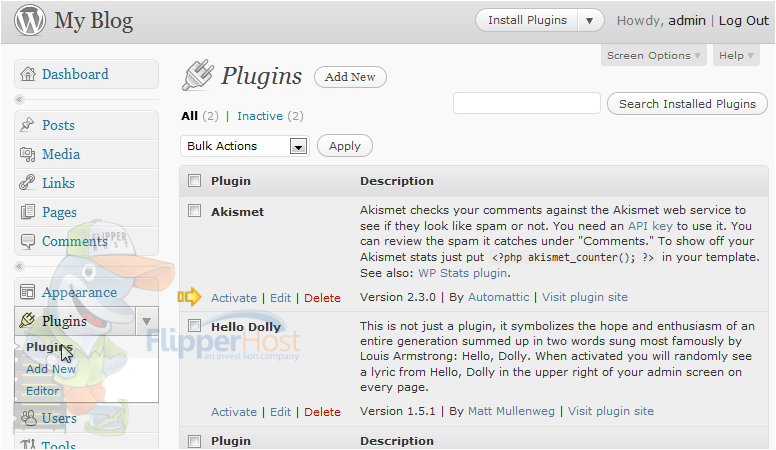Click Search Installed Plugins button

[x=687, y=104]
